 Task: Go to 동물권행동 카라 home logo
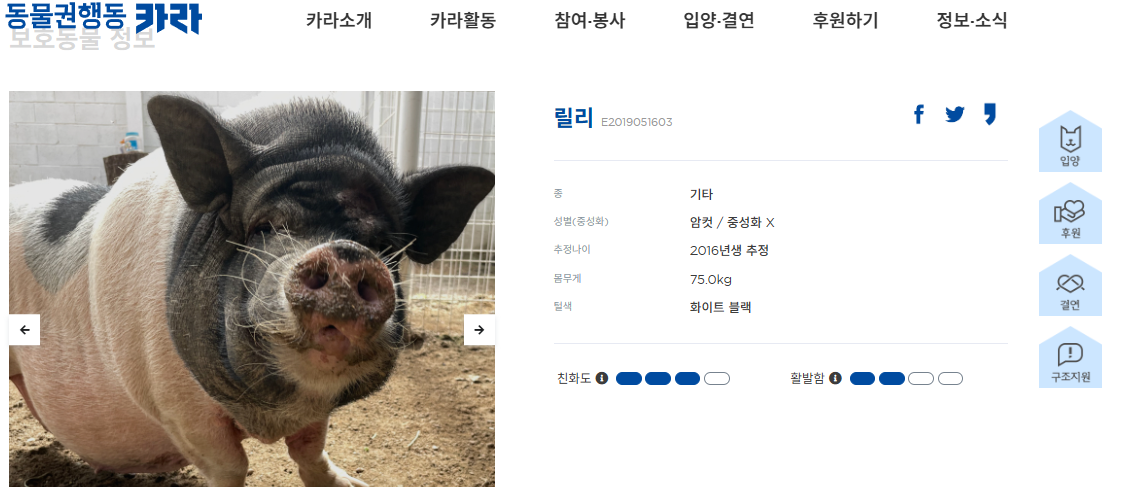tap(104, 18)
